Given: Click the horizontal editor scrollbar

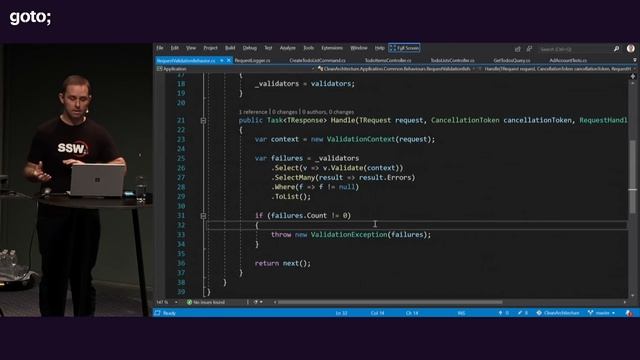Looking at the screenshot, I should click(x=390, y=302).
